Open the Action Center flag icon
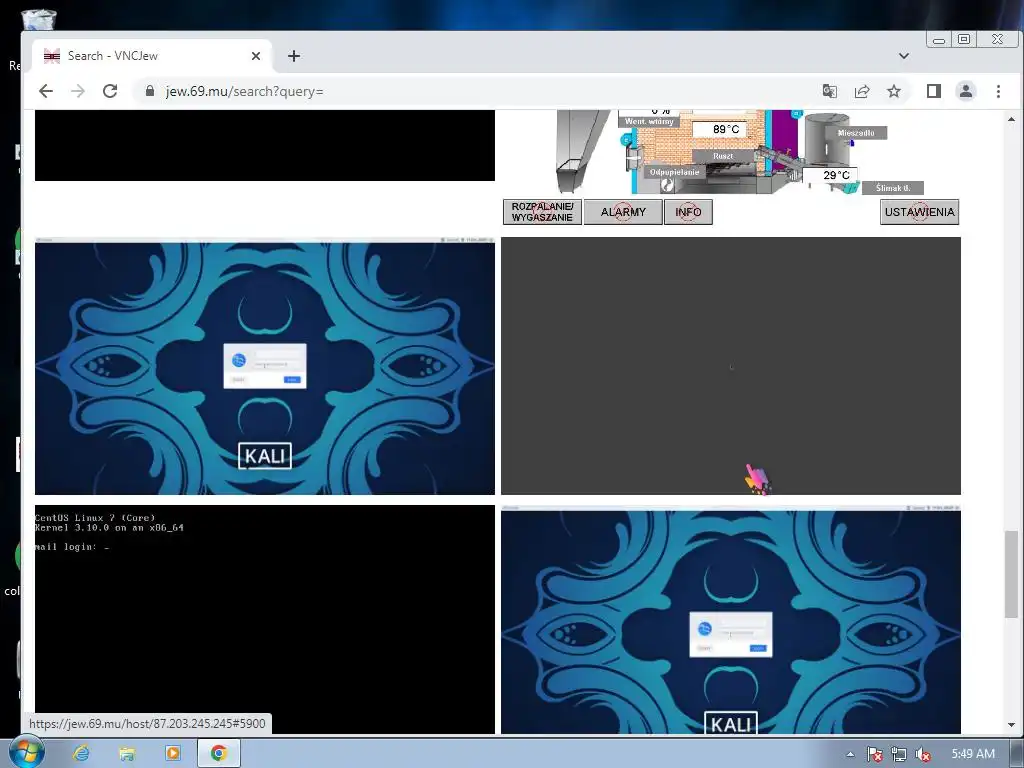This screenshot has width=1024, height=768. click(x=874, y=754)
